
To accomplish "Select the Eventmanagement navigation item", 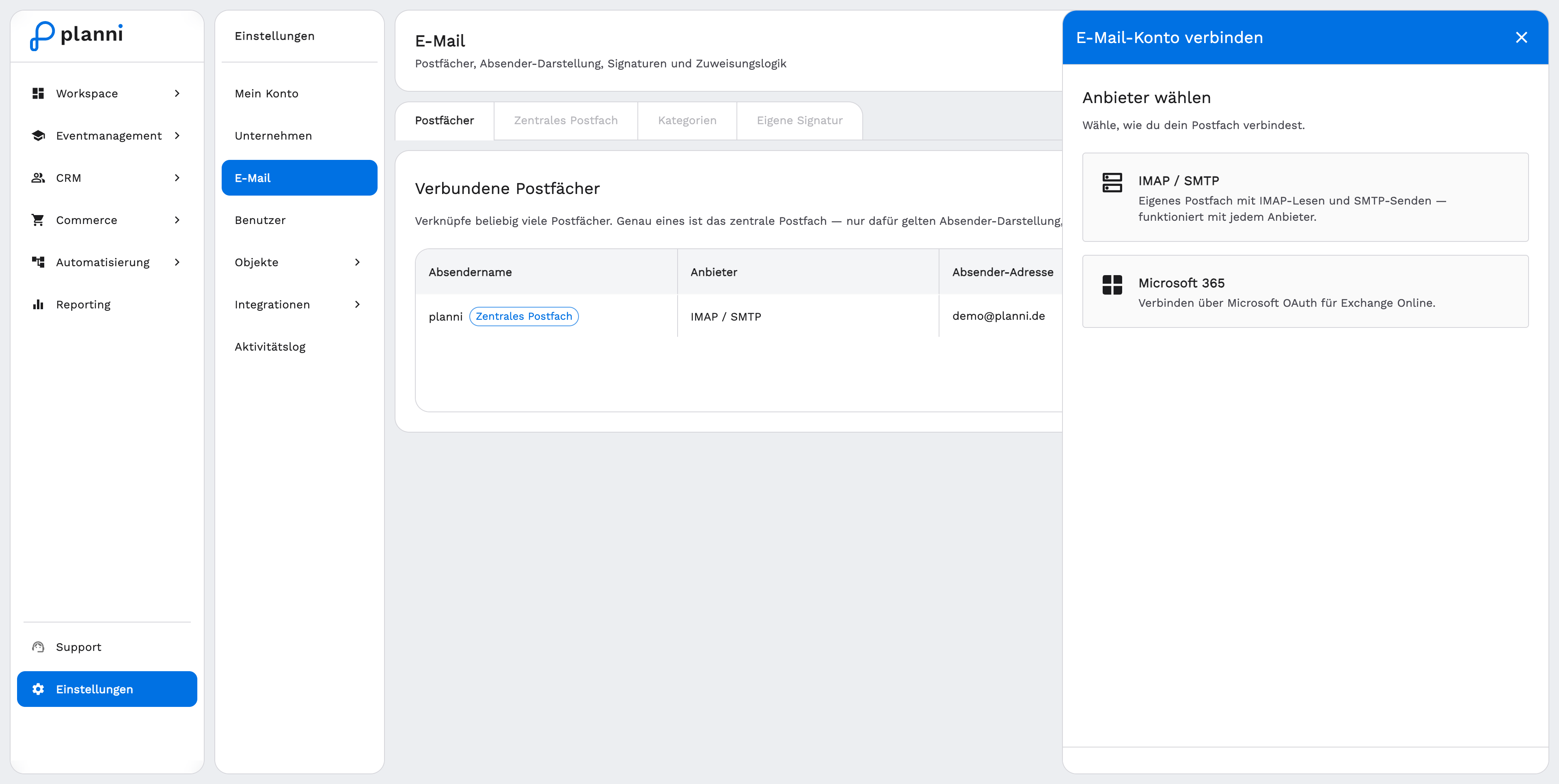I will tap(107, 136).
